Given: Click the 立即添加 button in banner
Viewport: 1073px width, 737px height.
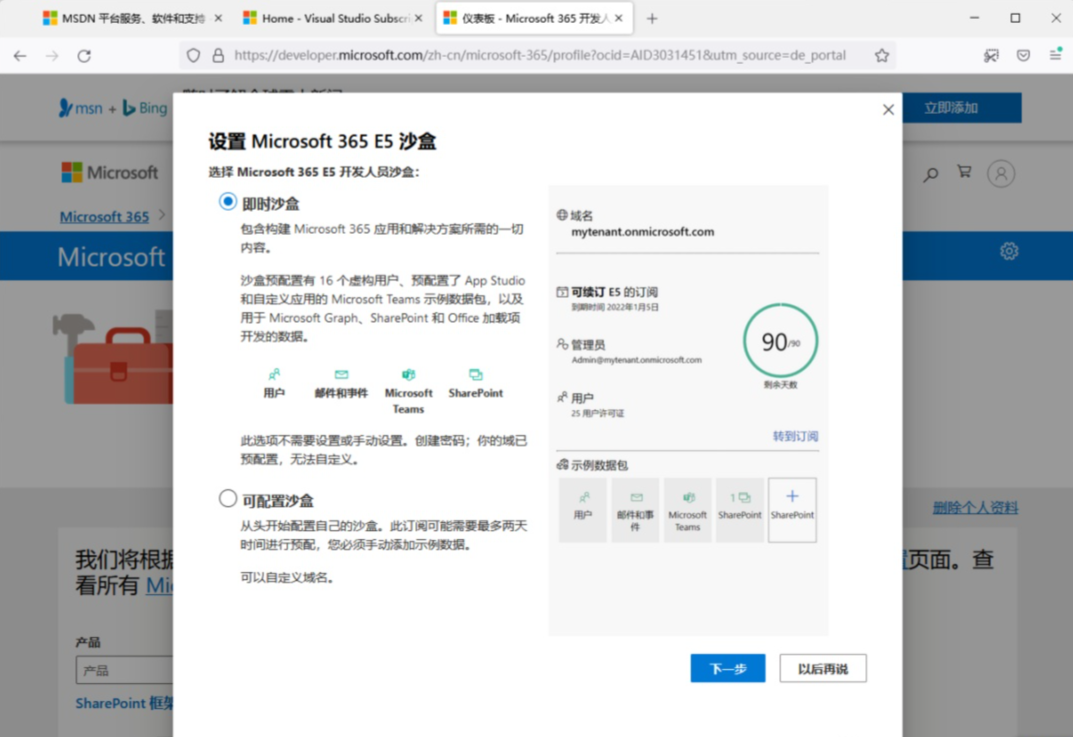Looking at the screenshot, I should (x=962, y=107).
